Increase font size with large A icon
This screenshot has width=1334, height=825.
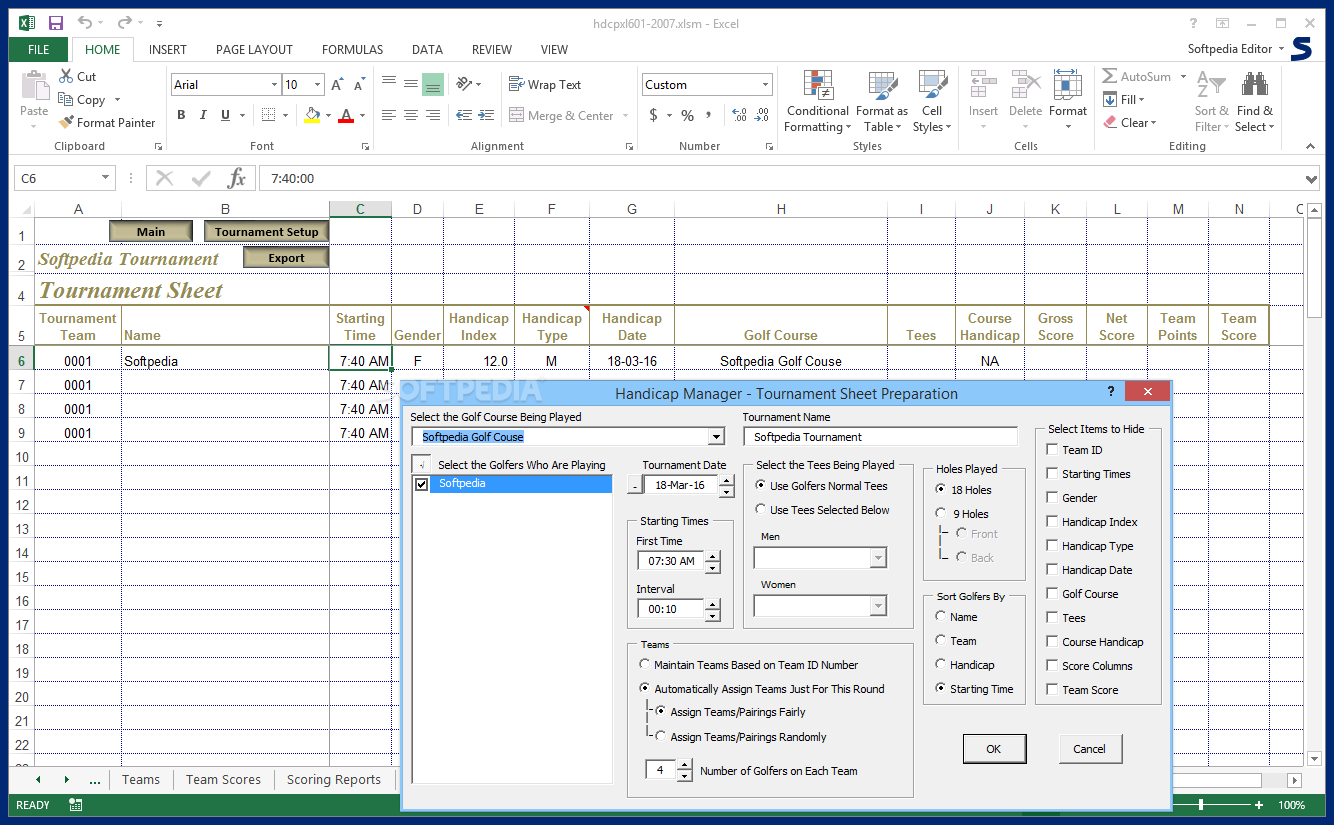337,85
